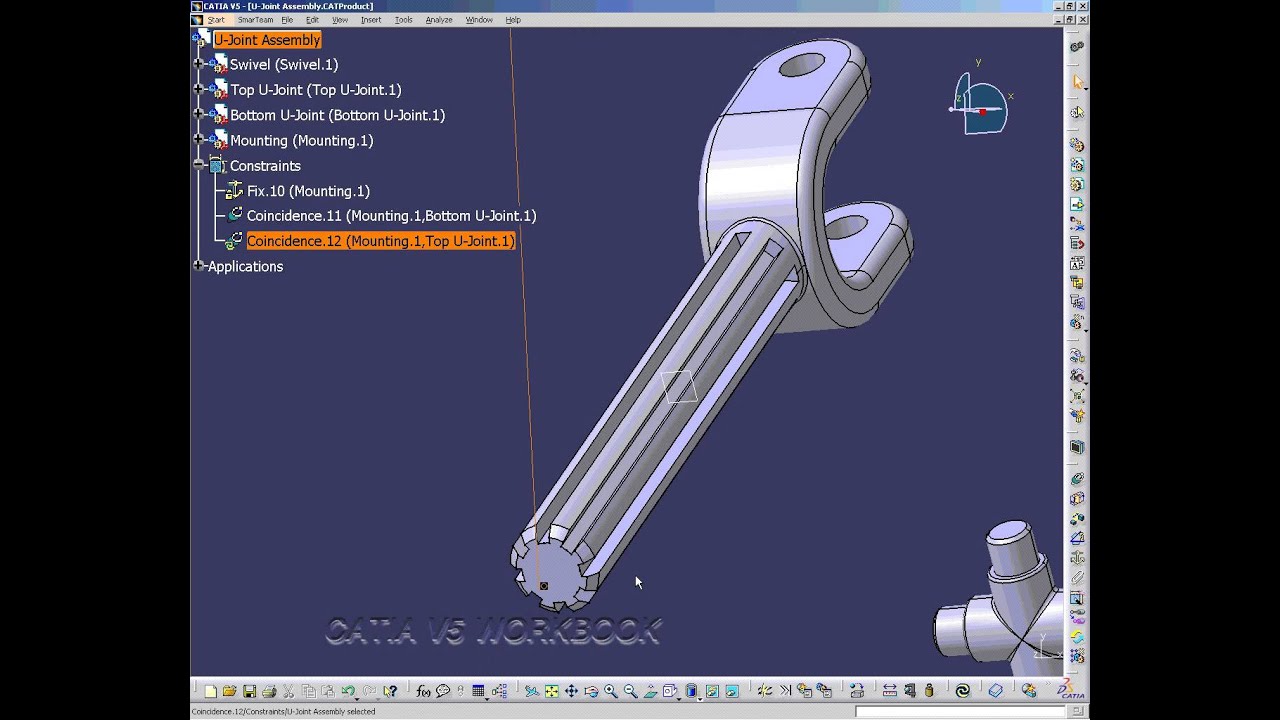Click the Zoom In magnifier
The width and height of the screenshot is (1280, 720).
click(x=610, y=691)
